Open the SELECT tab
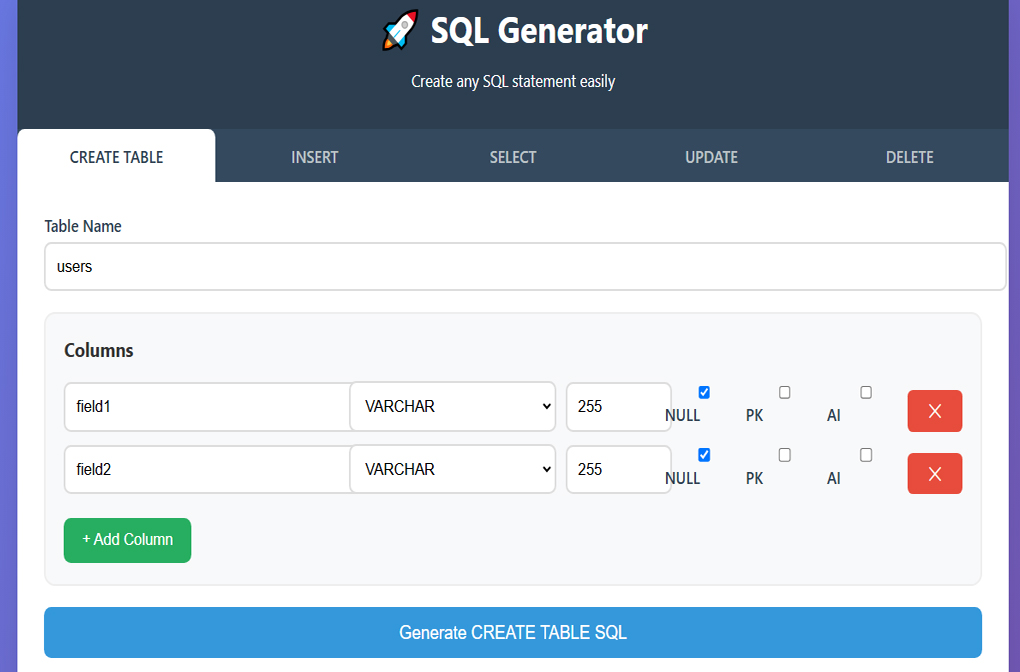Image resolution: width=1020 pixels, height=672 pixels. [513, 157]
